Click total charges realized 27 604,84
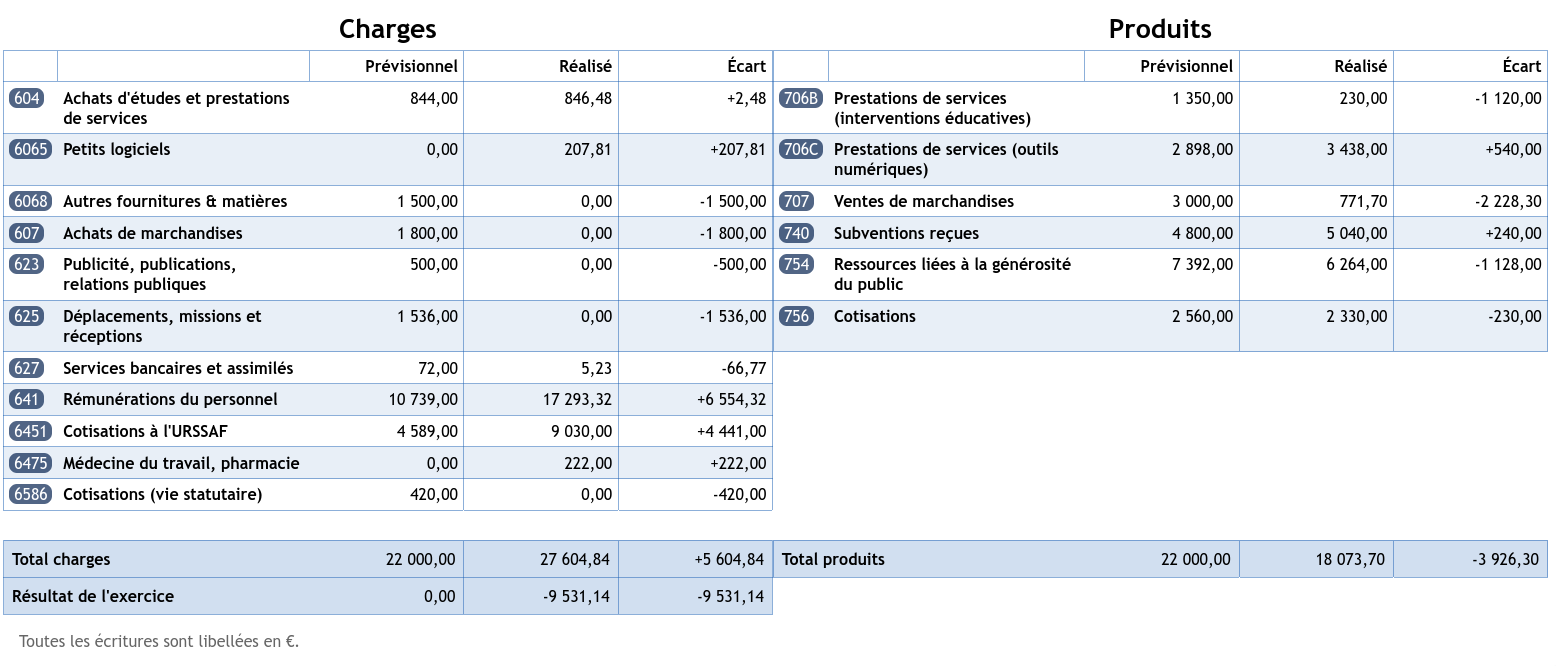The image size is (1556, 666). pyautogui.click(x=575, y=559)
